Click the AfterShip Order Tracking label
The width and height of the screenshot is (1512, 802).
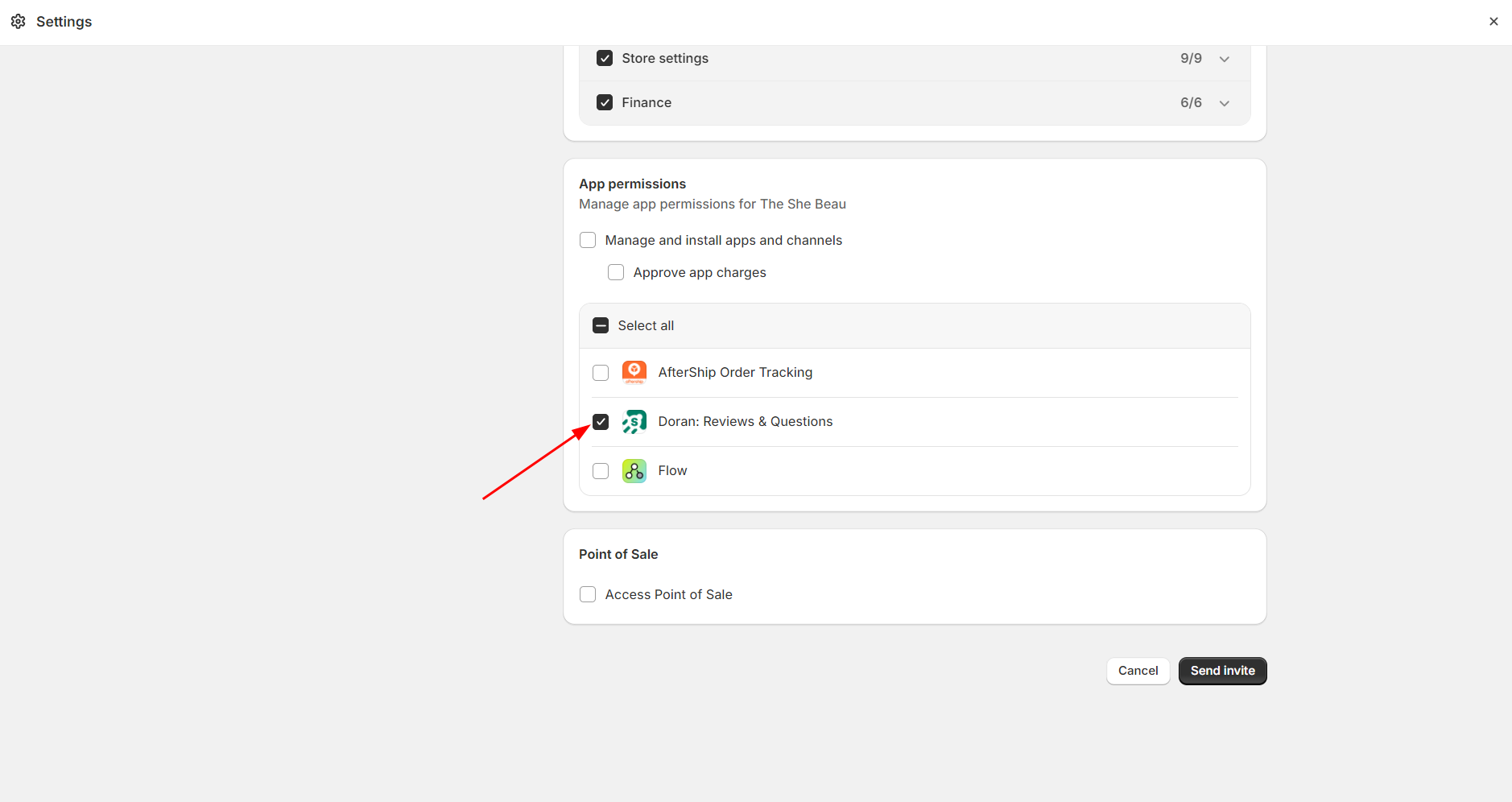pyautogui.click(x=735, y=372)
